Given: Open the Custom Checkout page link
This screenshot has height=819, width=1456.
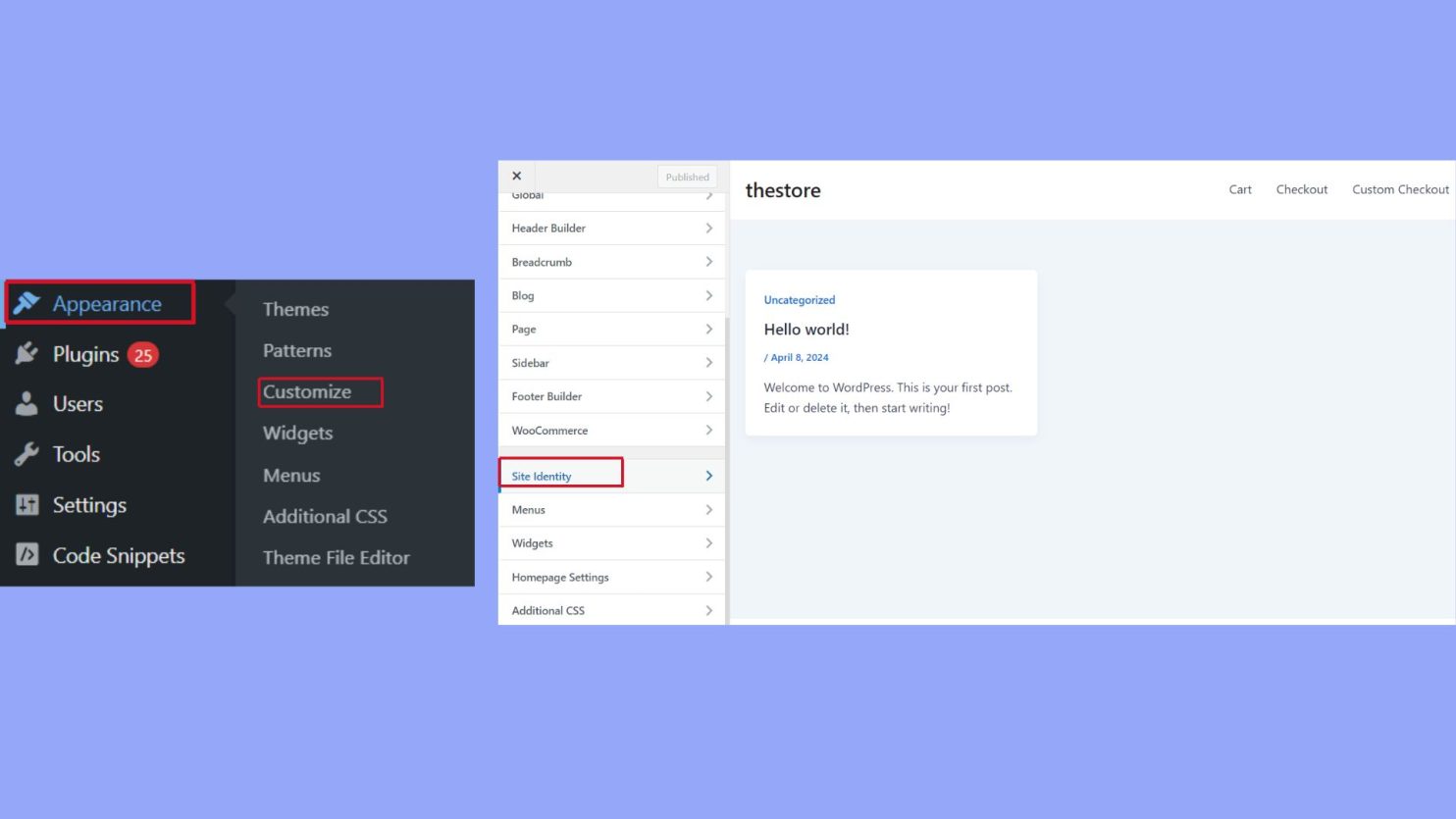Looking at the screenshot, I should point(1400,188).
